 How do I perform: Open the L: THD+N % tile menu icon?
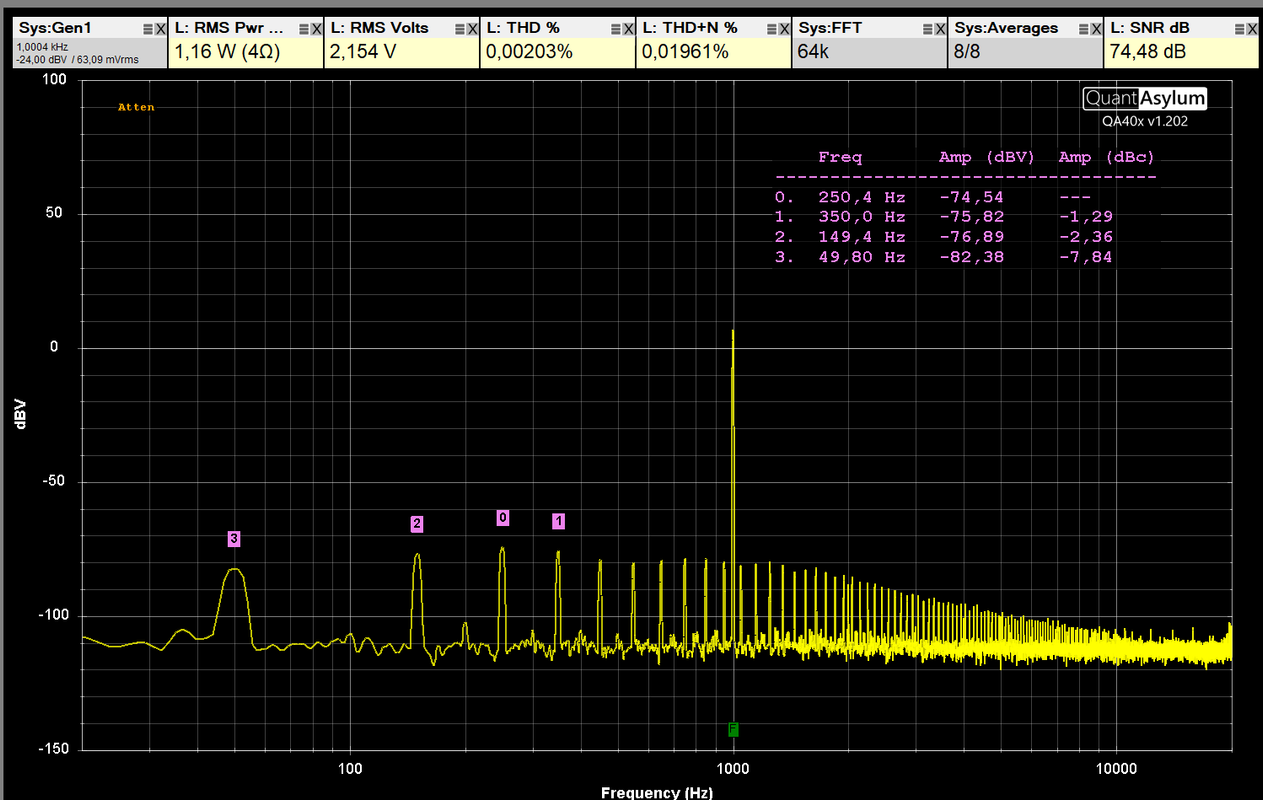(772, 29)
